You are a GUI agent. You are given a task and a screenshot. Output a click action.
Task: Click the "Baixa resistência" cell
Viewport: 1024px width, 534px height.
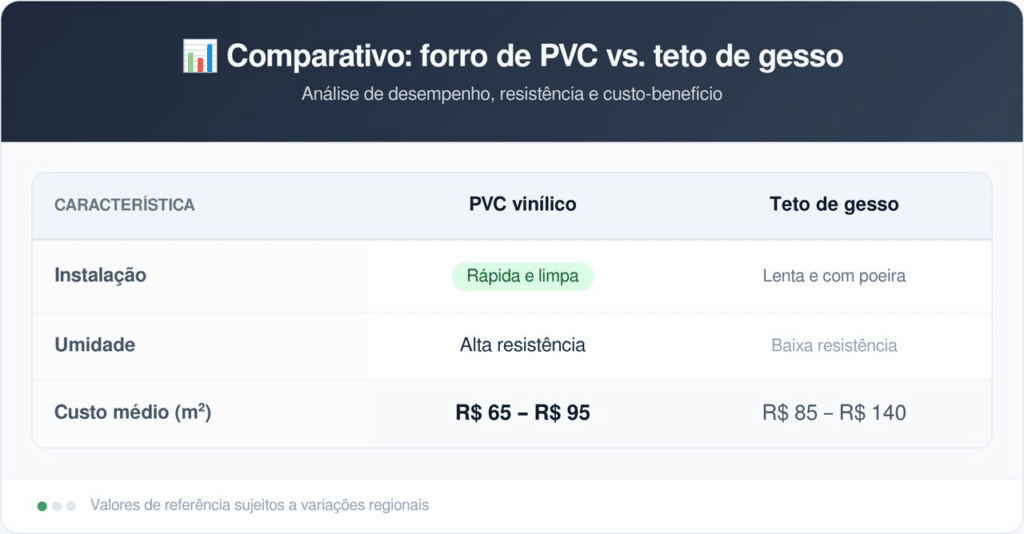click(x=834, y=346)
